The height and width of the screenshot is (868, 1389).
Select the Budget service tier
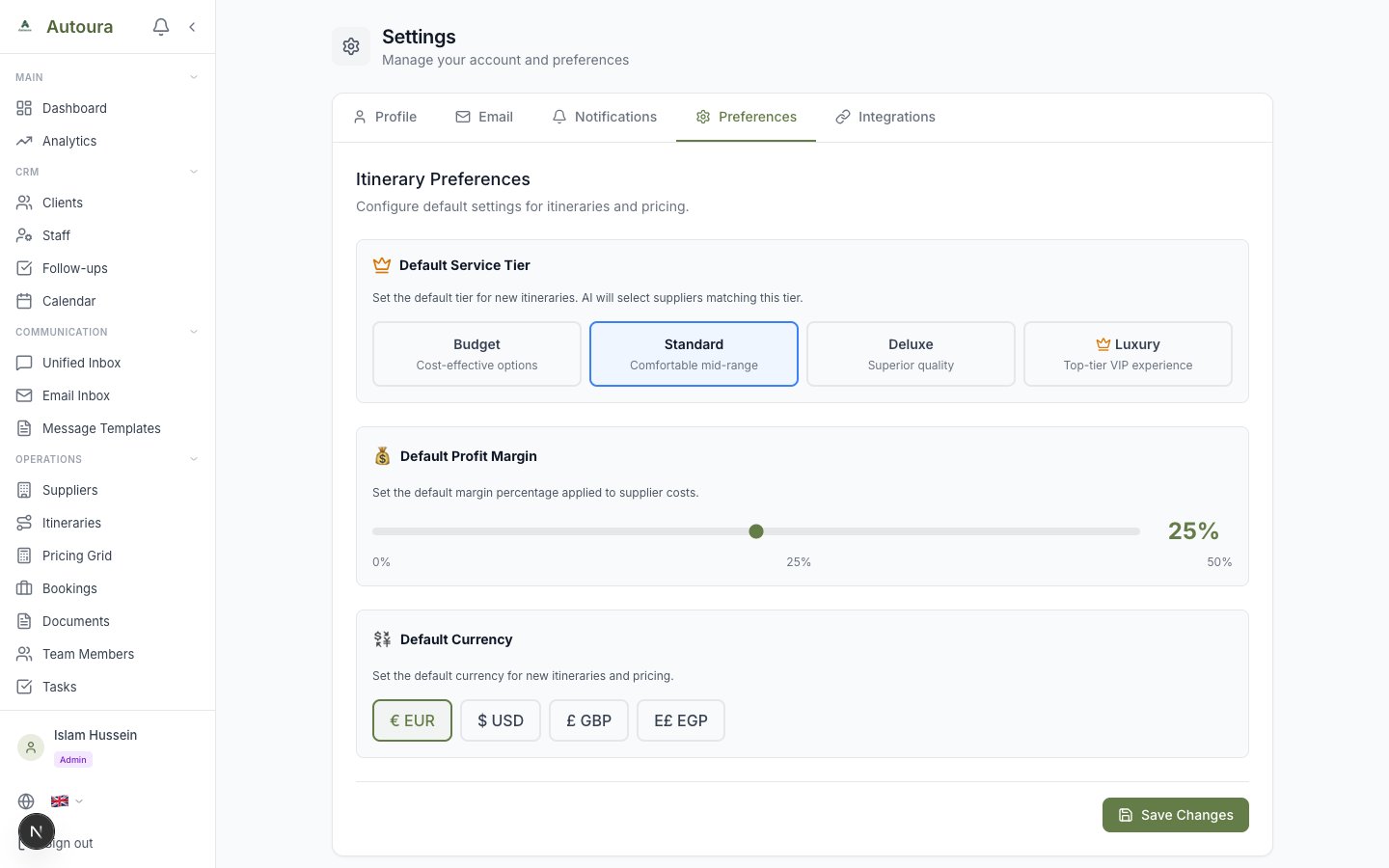(x=477, y=354)
